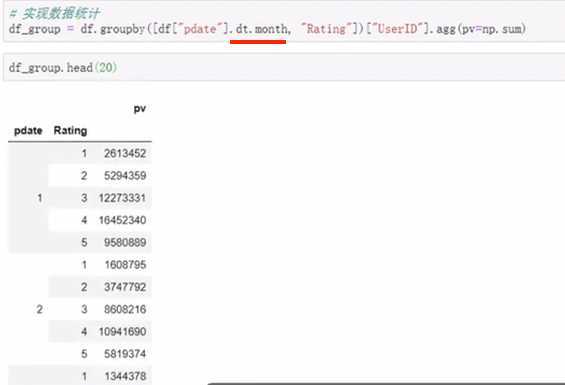This screenshot has width=565, height=385.
Task: Click the value 1344378
Action: 125,376
